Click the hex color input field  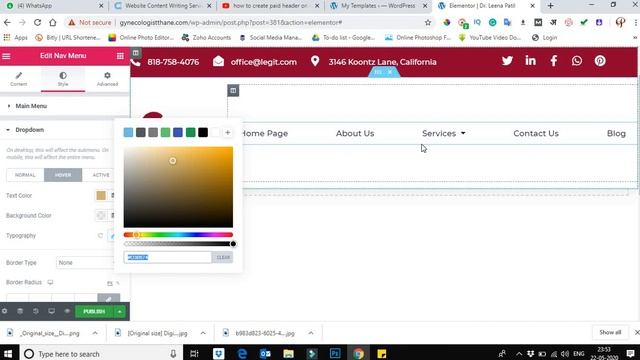[x=167, y=257]
